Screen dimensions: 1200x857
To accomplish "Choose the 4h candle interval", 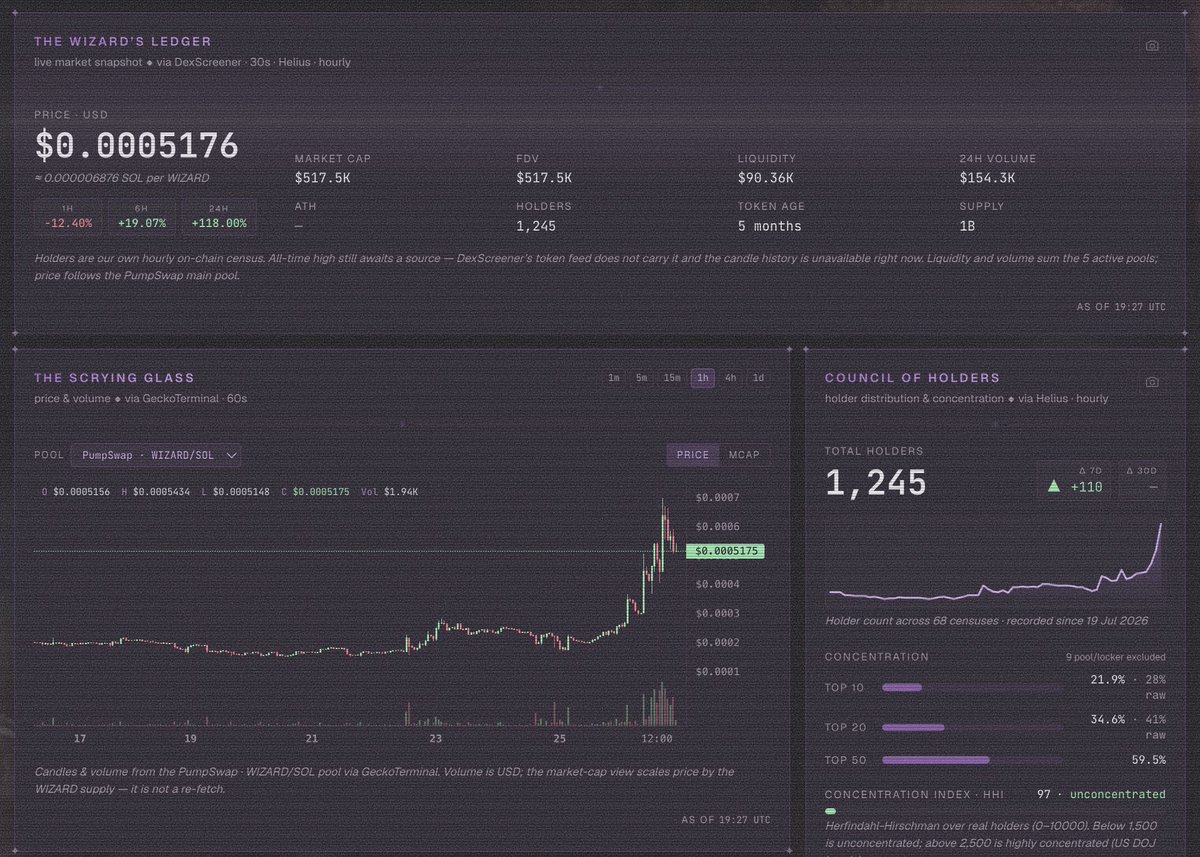I will [x=731, y=378].
